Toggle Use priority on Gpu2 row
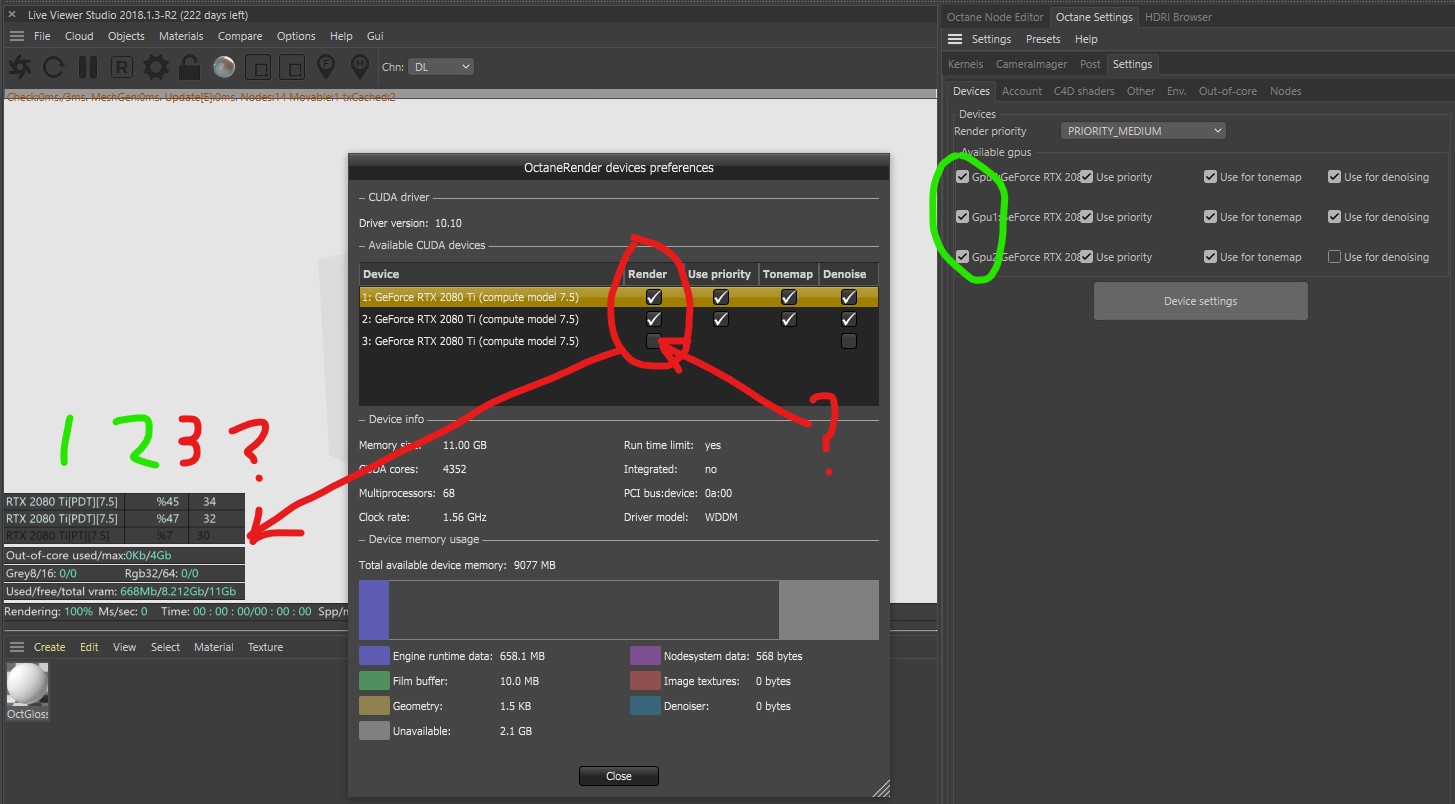Image resolution: width=1455 pixels, height=804 pixels. [x=1086, y=257]
